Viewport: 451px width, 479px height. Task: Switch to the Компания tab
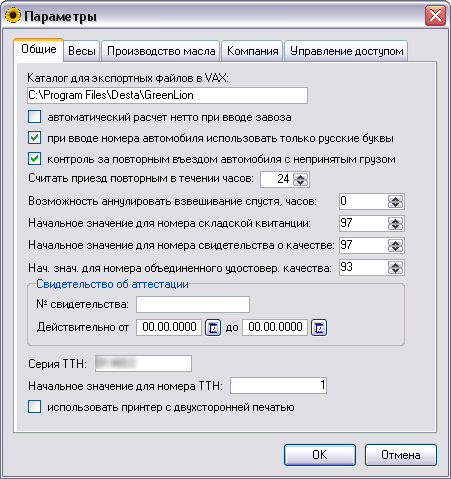(252, 51)
